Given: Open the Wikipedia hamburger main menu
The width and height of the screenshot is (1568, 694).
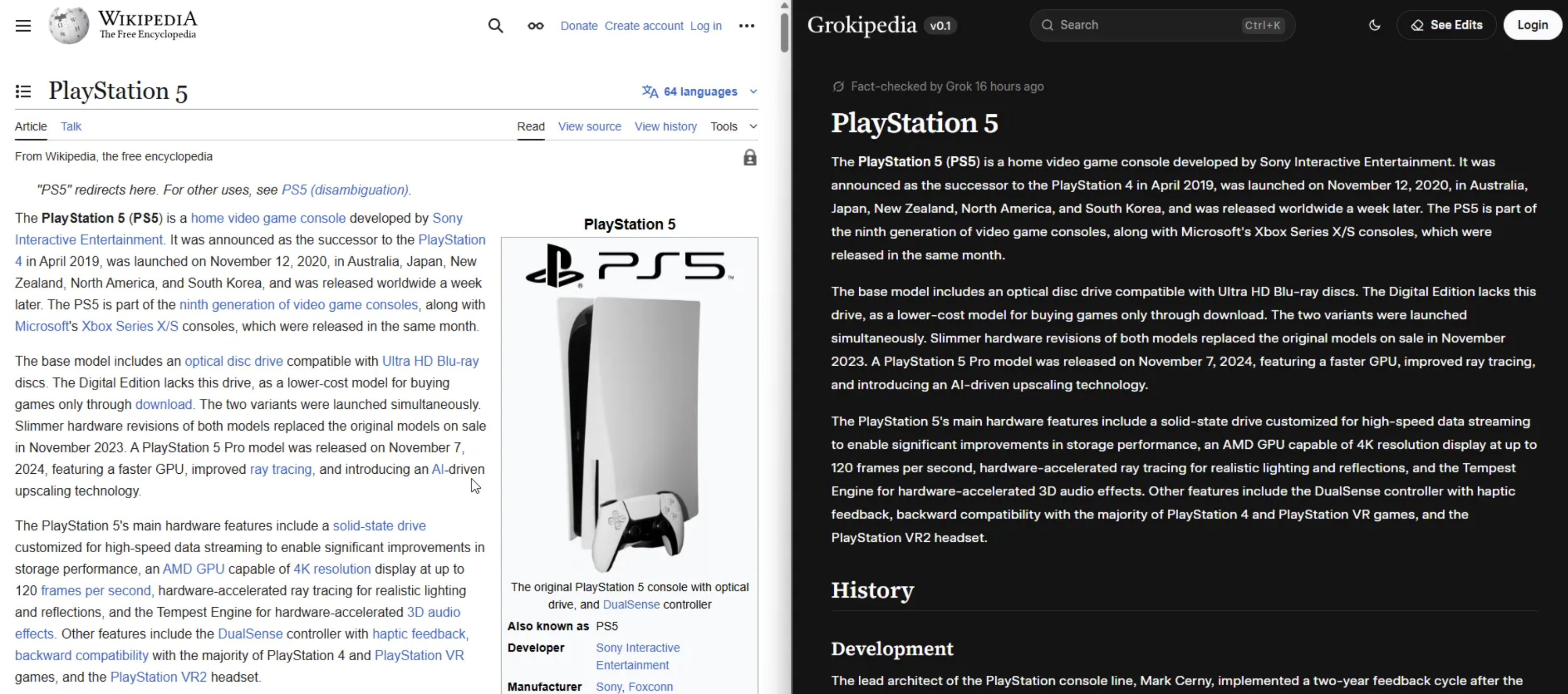Looking at the screenshot, I should pyautogui.click(x=23, y=25).
